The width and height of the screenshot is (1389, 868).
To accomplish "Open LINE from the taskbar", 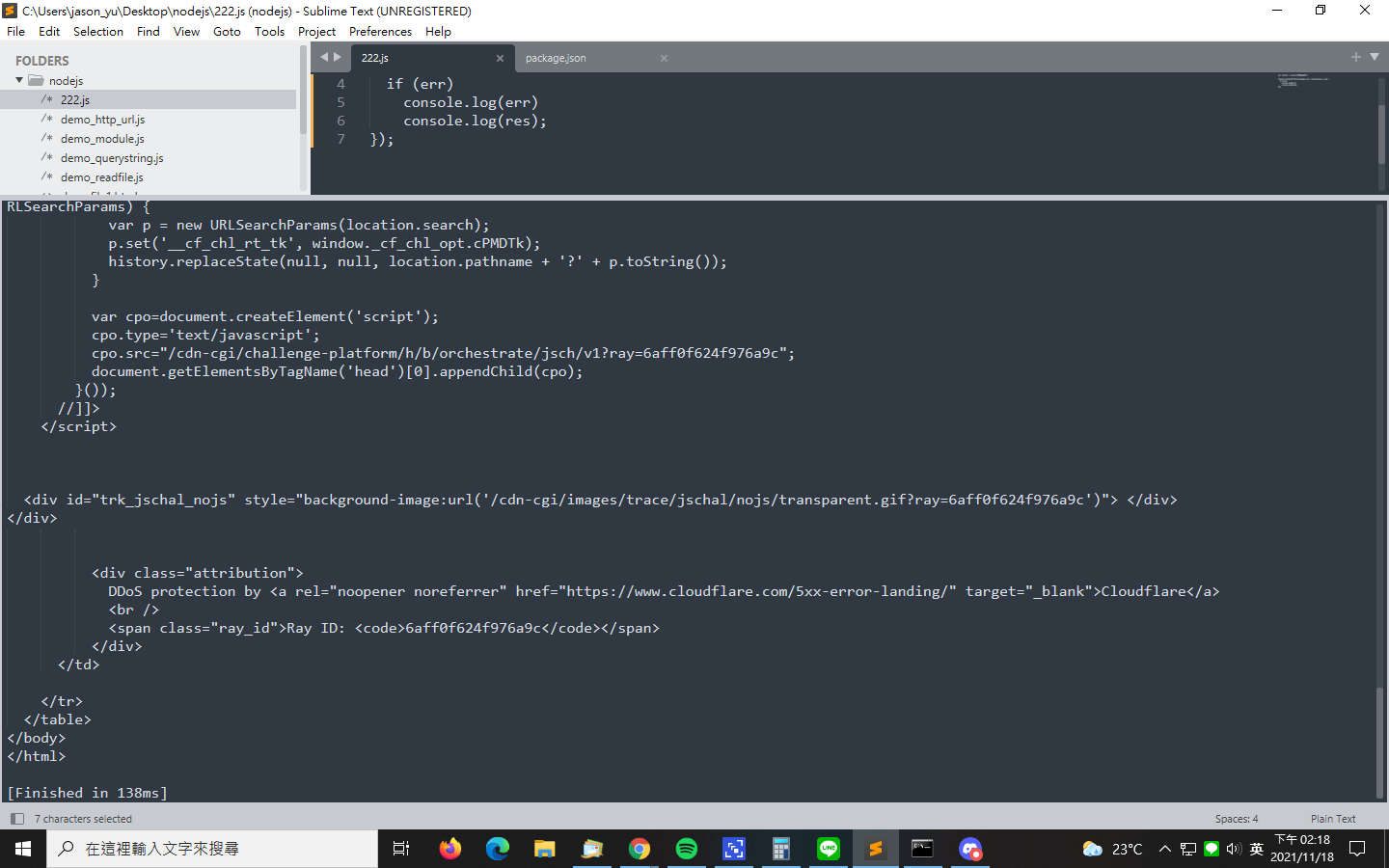I will (829, 849).
